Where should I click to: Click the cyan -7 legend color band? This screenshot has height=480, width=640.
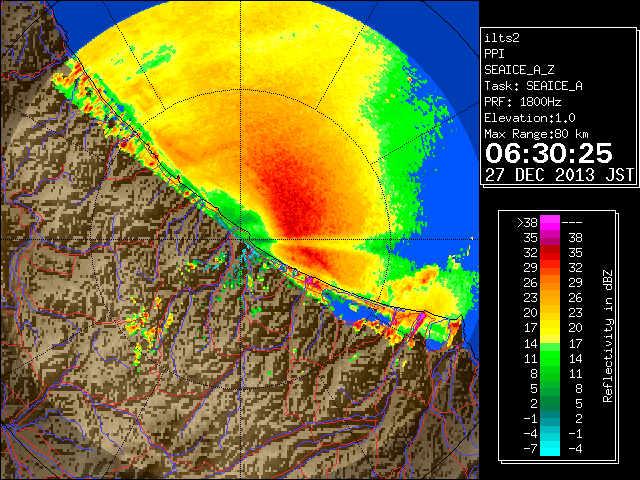550,449
